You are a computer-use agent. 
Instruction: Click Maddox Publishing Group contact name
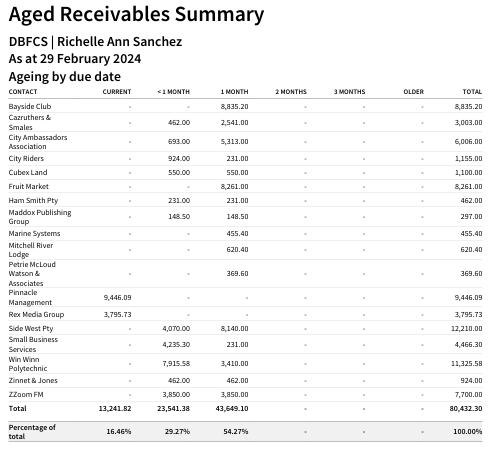40,217
